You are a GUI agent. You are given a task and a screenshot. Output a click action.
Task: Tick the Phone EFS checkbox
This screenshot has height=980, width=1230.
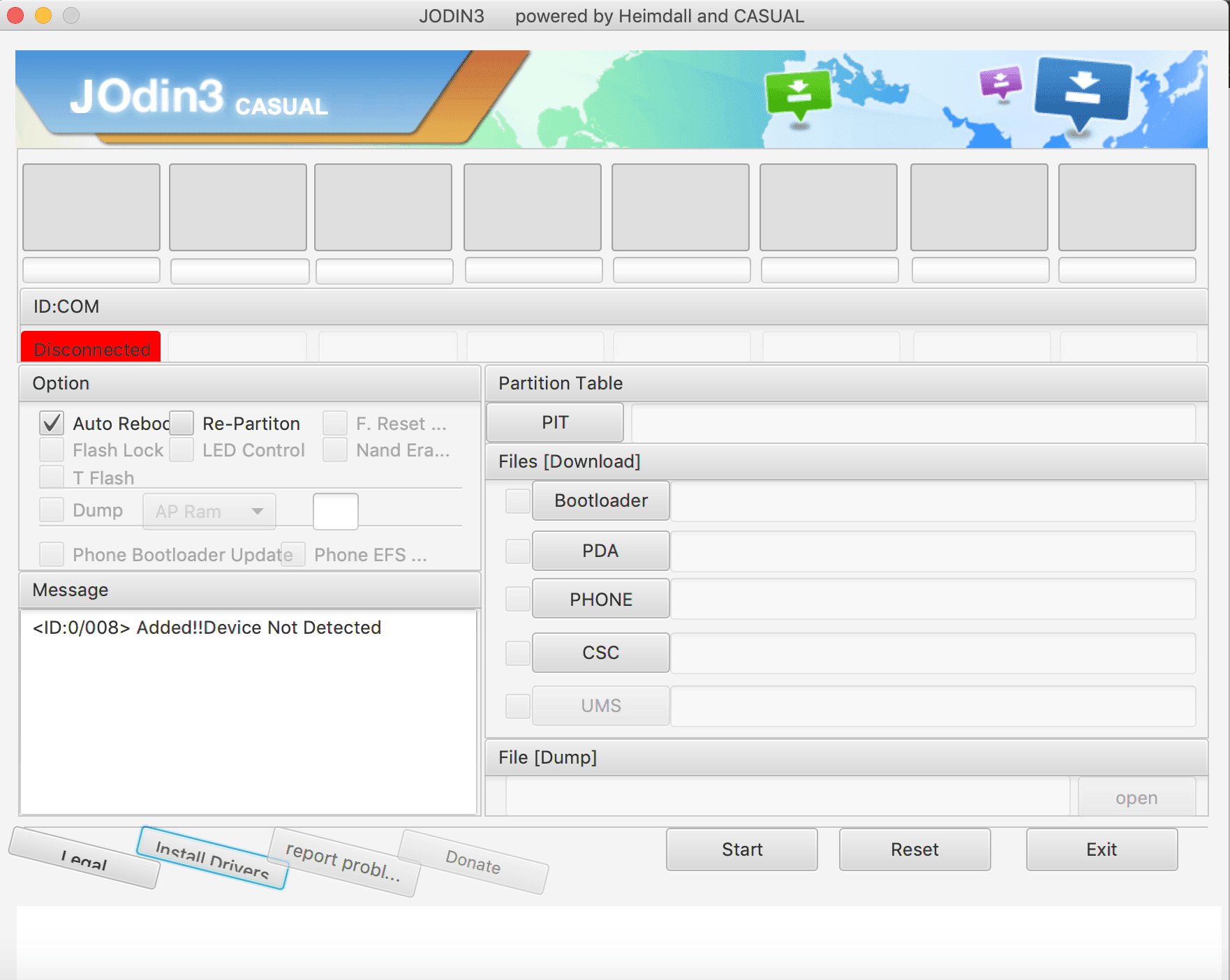pyautogui.click(x=293, y=554)
